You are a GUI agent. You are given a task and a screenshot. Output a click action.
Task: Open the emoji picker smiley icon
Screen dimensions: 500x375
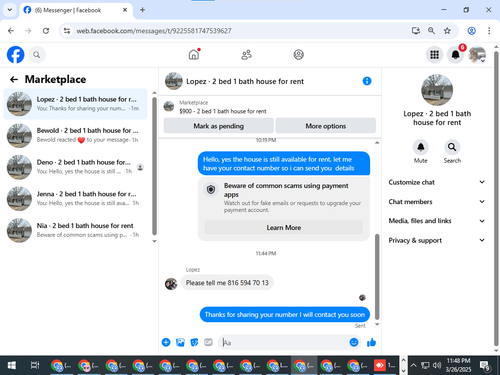[354, 342]
